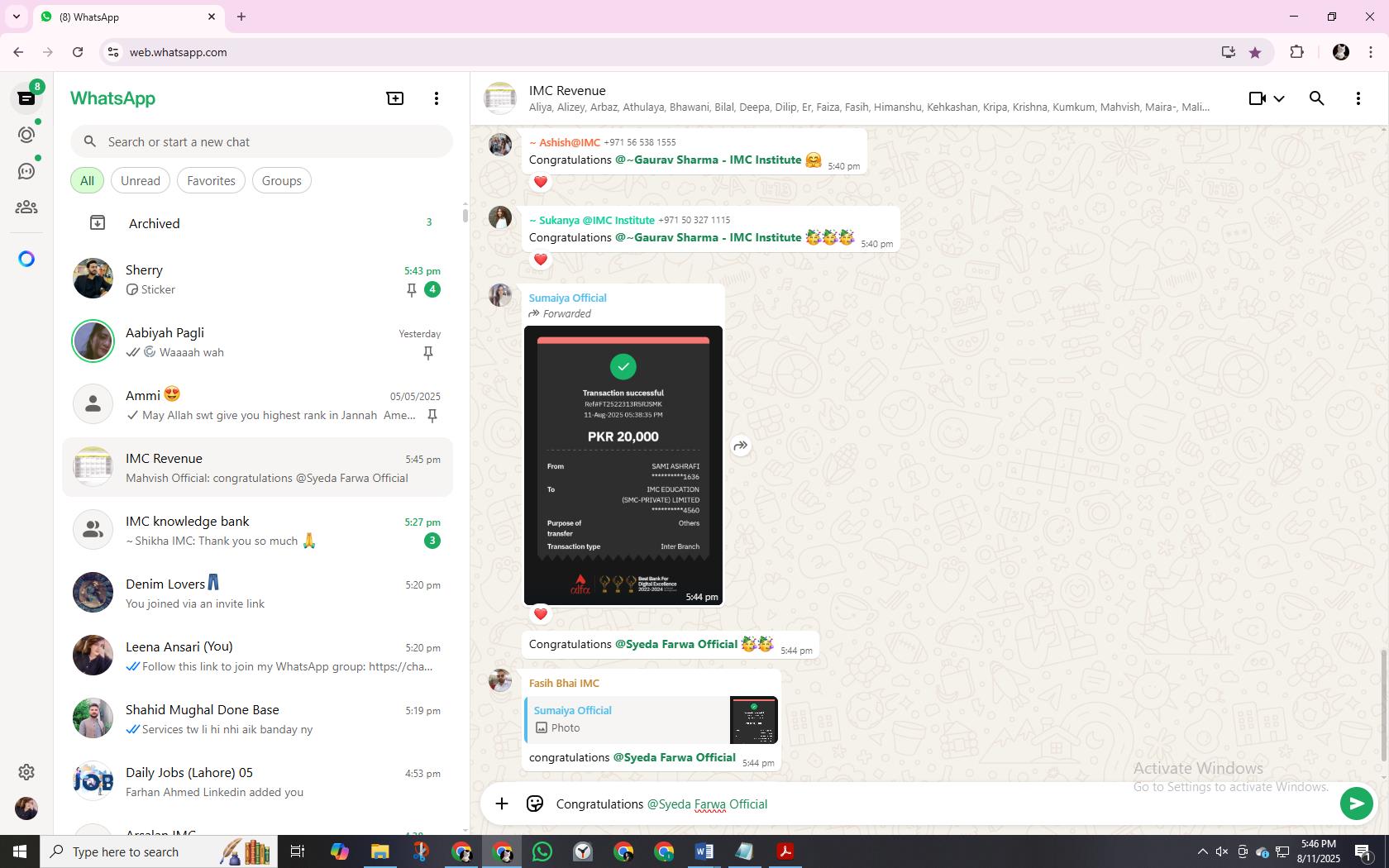Click @Syeda Farwa Official mention in Fasih's message
Screen dimensions: 1389x868
(674, 757)
